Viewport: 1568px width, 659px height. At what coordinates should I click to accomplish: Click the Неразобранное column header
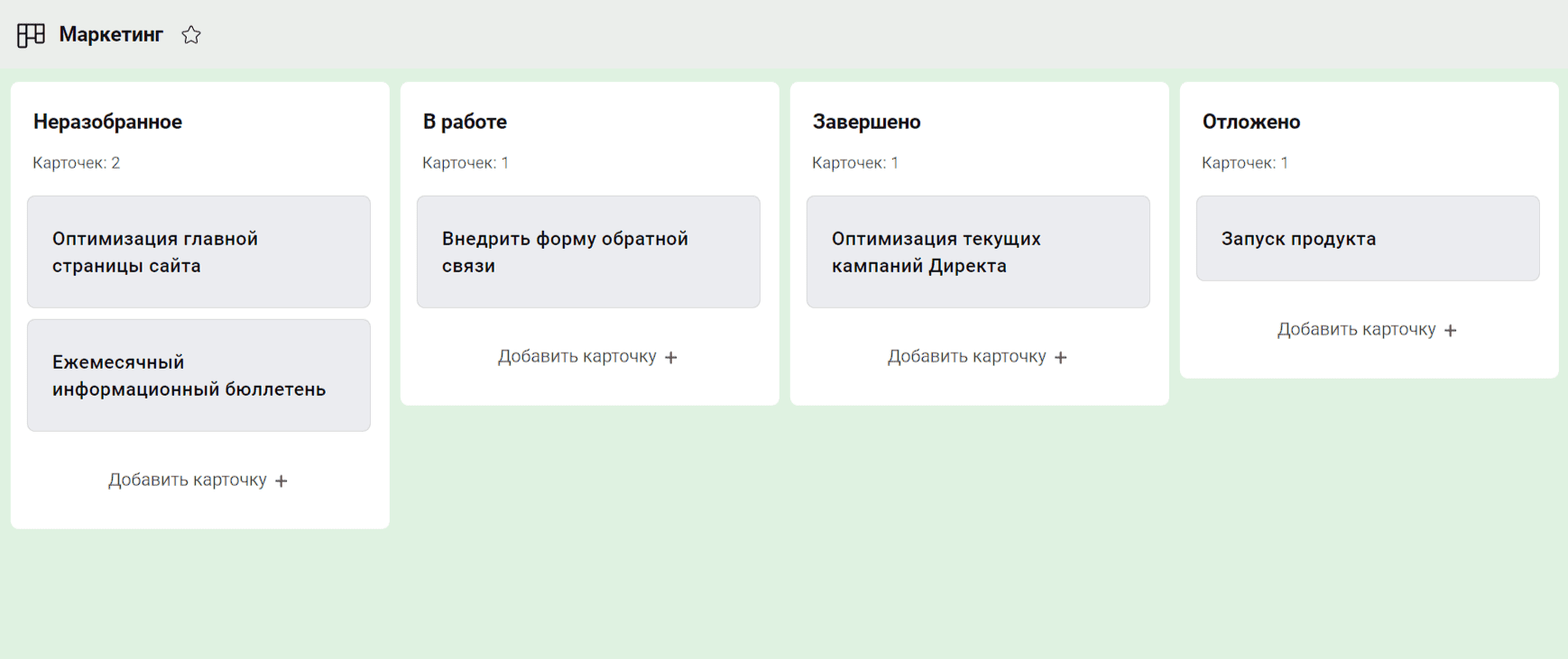pos(107,122)
